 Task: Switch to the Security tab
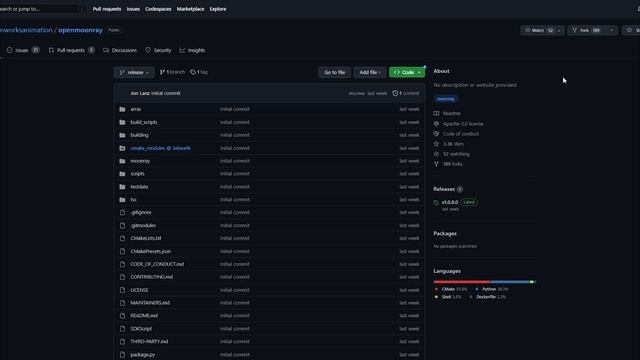158,50
